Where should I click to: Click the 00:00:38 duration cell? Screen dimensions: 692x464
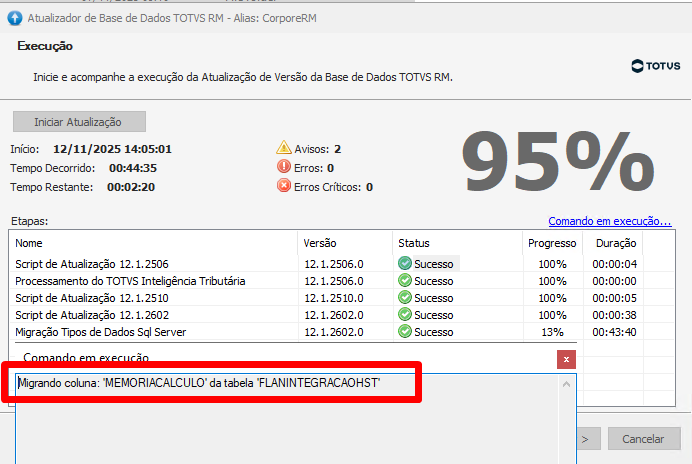point(614,315)
